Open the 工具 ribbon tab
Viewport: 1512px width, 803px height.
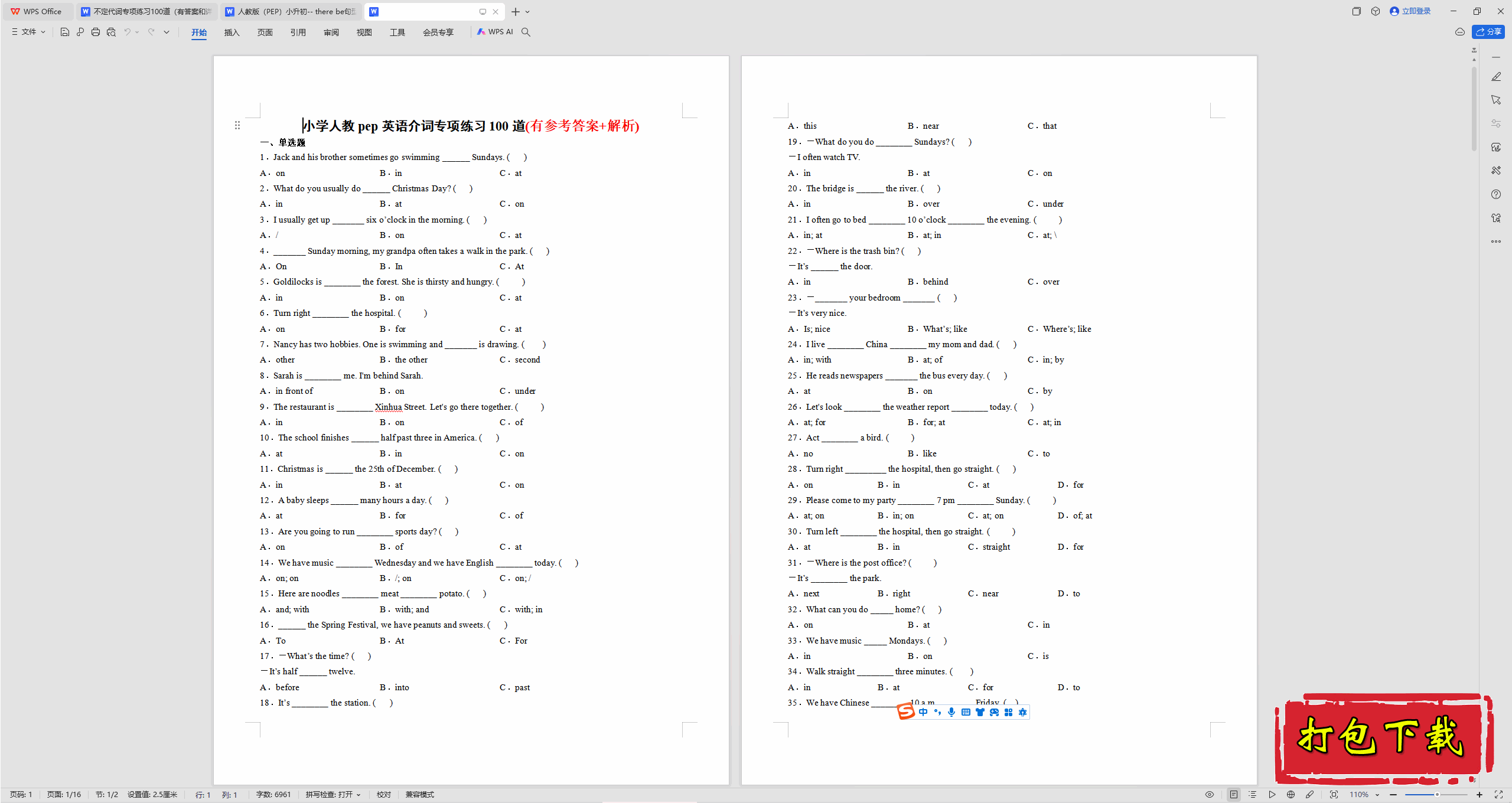coord(397,32)
